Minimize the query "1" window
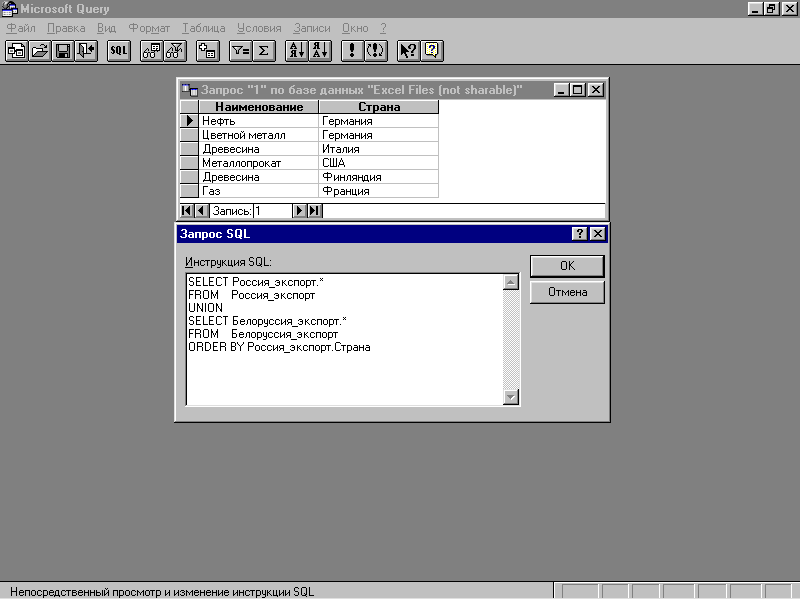 click(x=561, y=90)
